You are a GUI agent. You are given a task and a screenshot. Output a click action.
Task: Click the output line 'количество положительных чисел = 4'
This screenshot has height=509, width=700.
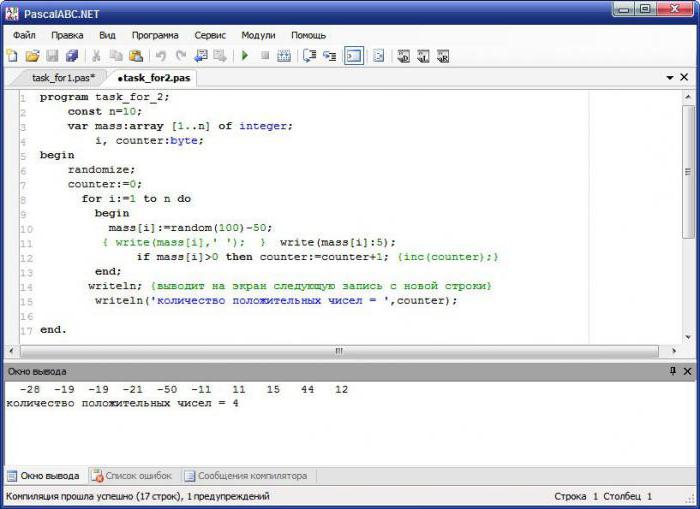(122, 403)
